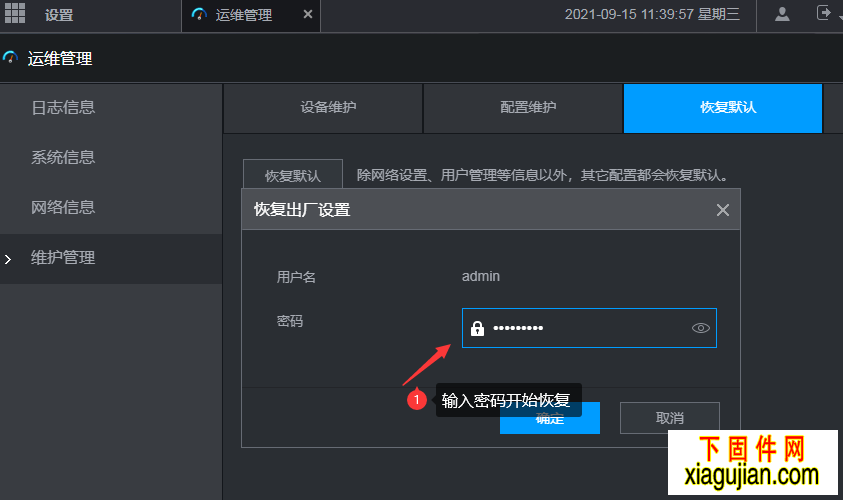Image resolution: width=843 pixels, height=500 pixels.
Task: Open the app grid menu icon
Action: point(15,13)
